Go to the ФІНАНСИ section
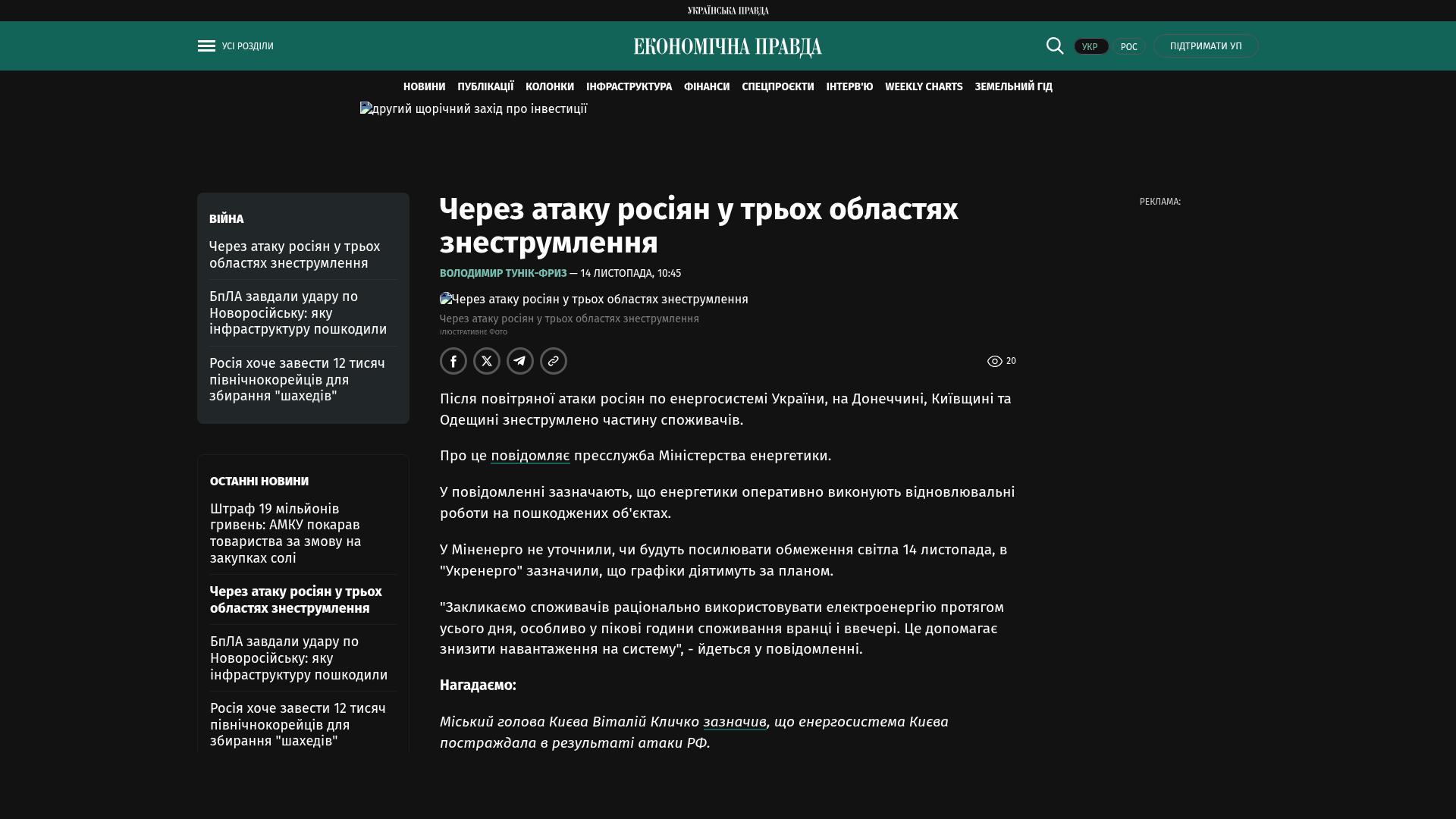The width and height of the screenshot is (1456, 819). point(706,87)
